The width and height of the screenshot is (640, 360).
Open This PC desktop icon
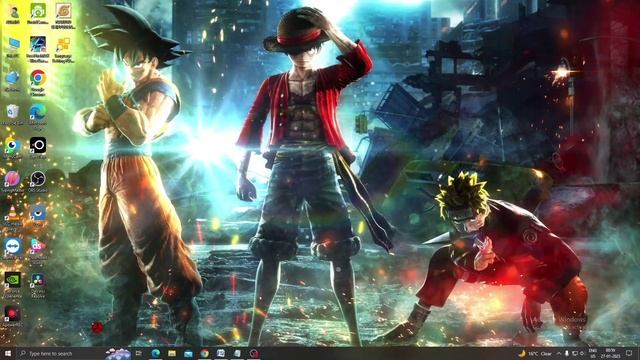click(x=12, y=47)
